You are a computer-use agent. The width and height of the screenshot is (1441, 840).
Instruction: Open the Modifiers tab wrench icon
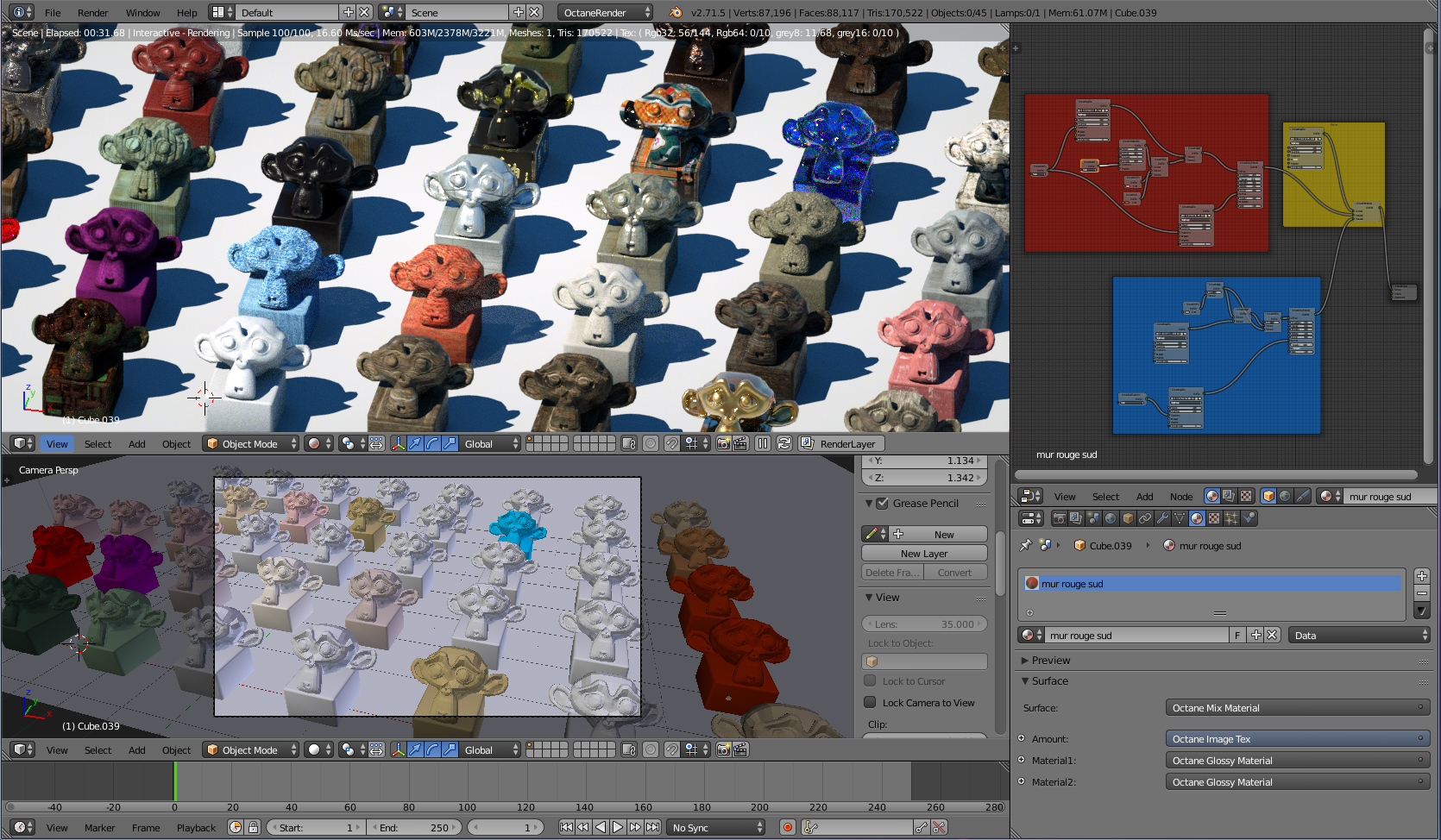(1162, 518)
